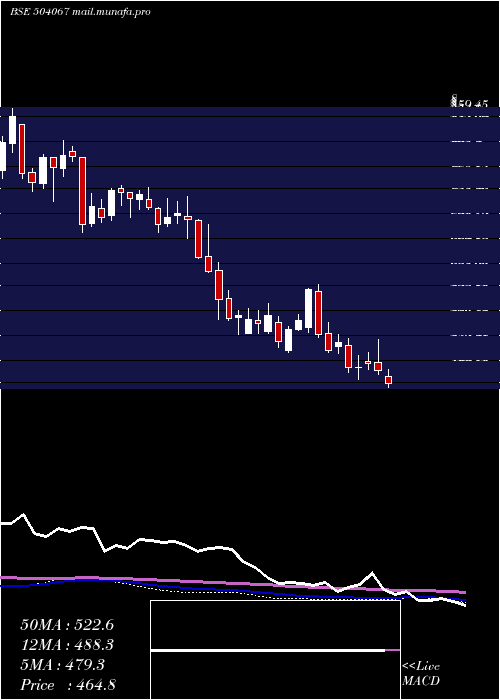This screenshot has width=500, height=700.
Task: Click the "Price : 464.8" value
Action: [x=68, y=685]
